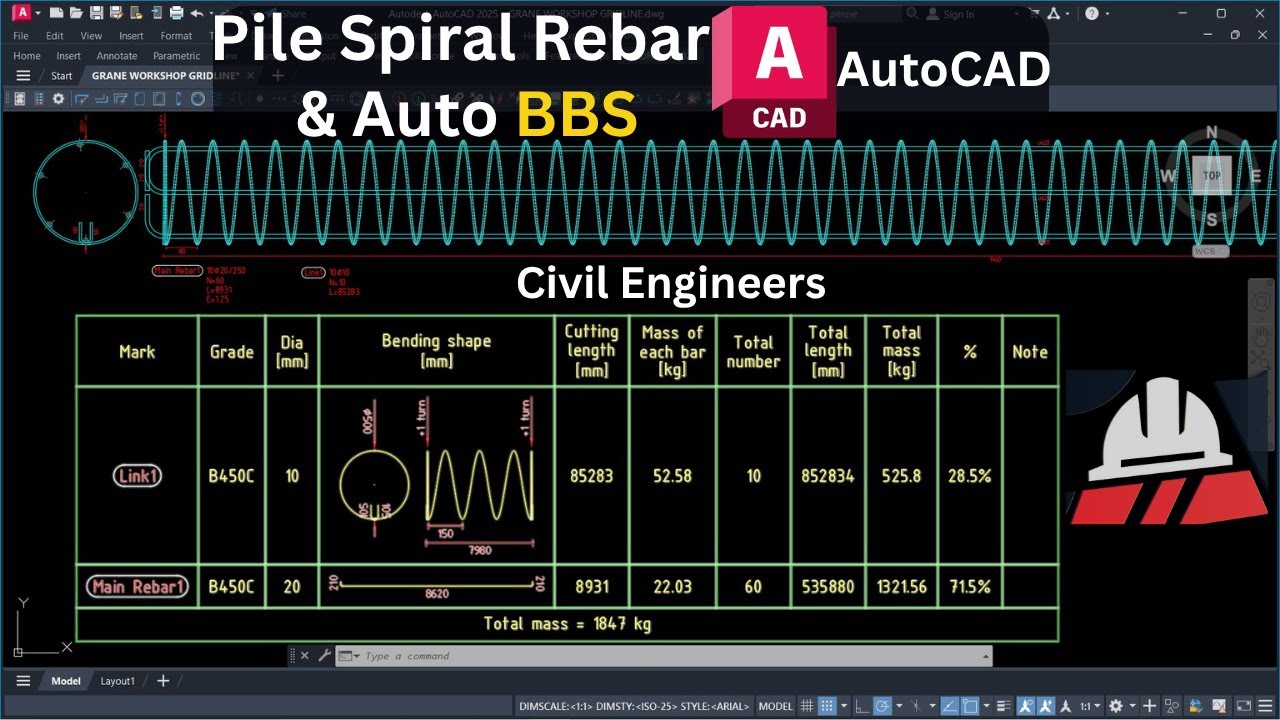
Task: Toggle polar tracking in status bar
Action: (882, 706)
